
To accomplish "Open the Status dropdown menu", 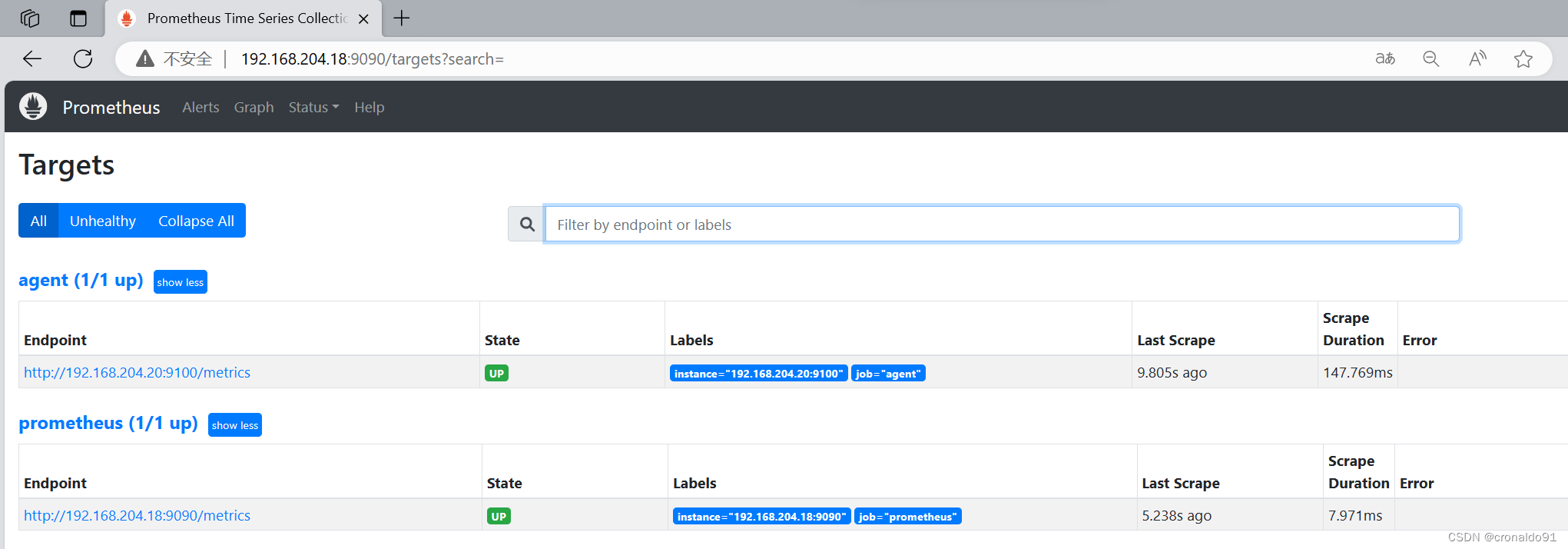I will click(313, 107).
